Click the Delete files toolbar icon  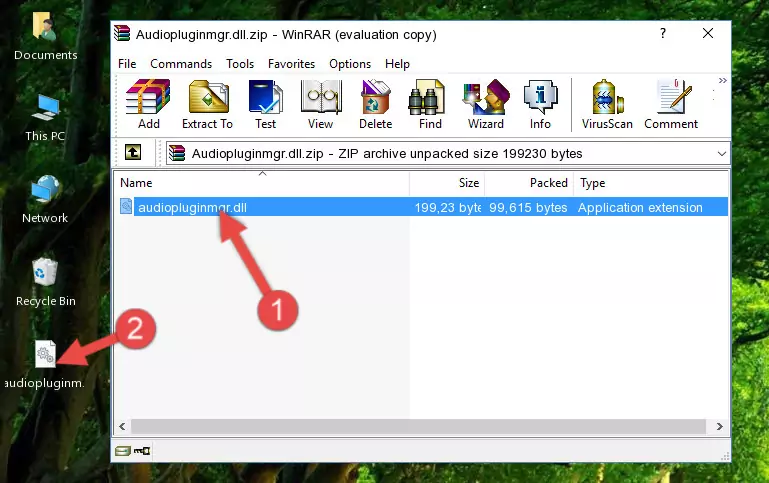[376, 104]
